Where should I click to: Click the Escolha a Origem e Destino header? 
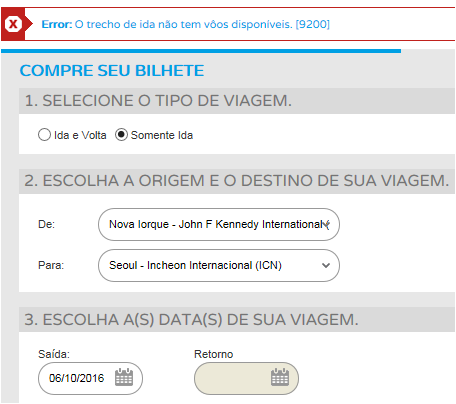click(x=237, y=181)
